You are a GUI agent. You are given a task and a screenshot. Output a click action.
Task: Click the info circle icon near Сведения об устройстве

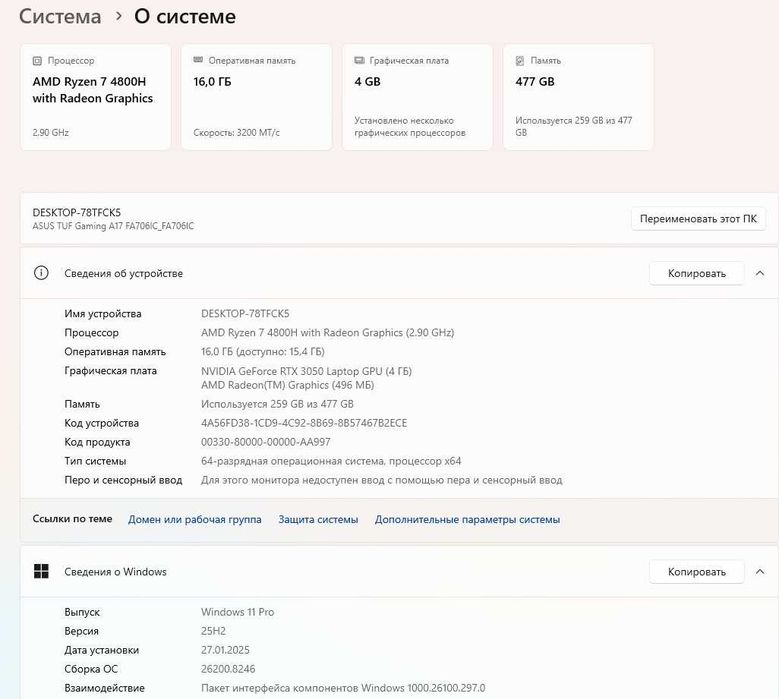point(41,273)
